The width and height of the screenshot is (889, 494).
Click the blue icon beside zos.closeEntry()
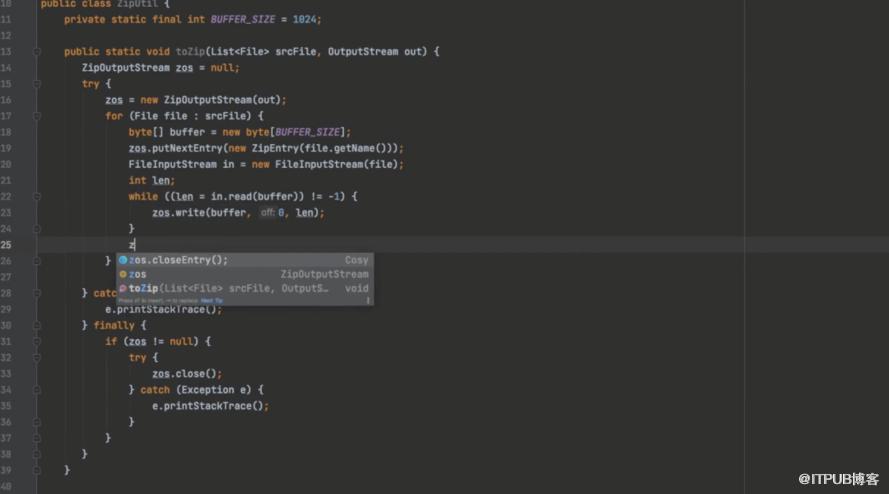pyautogui.click(x=123, y=260)
